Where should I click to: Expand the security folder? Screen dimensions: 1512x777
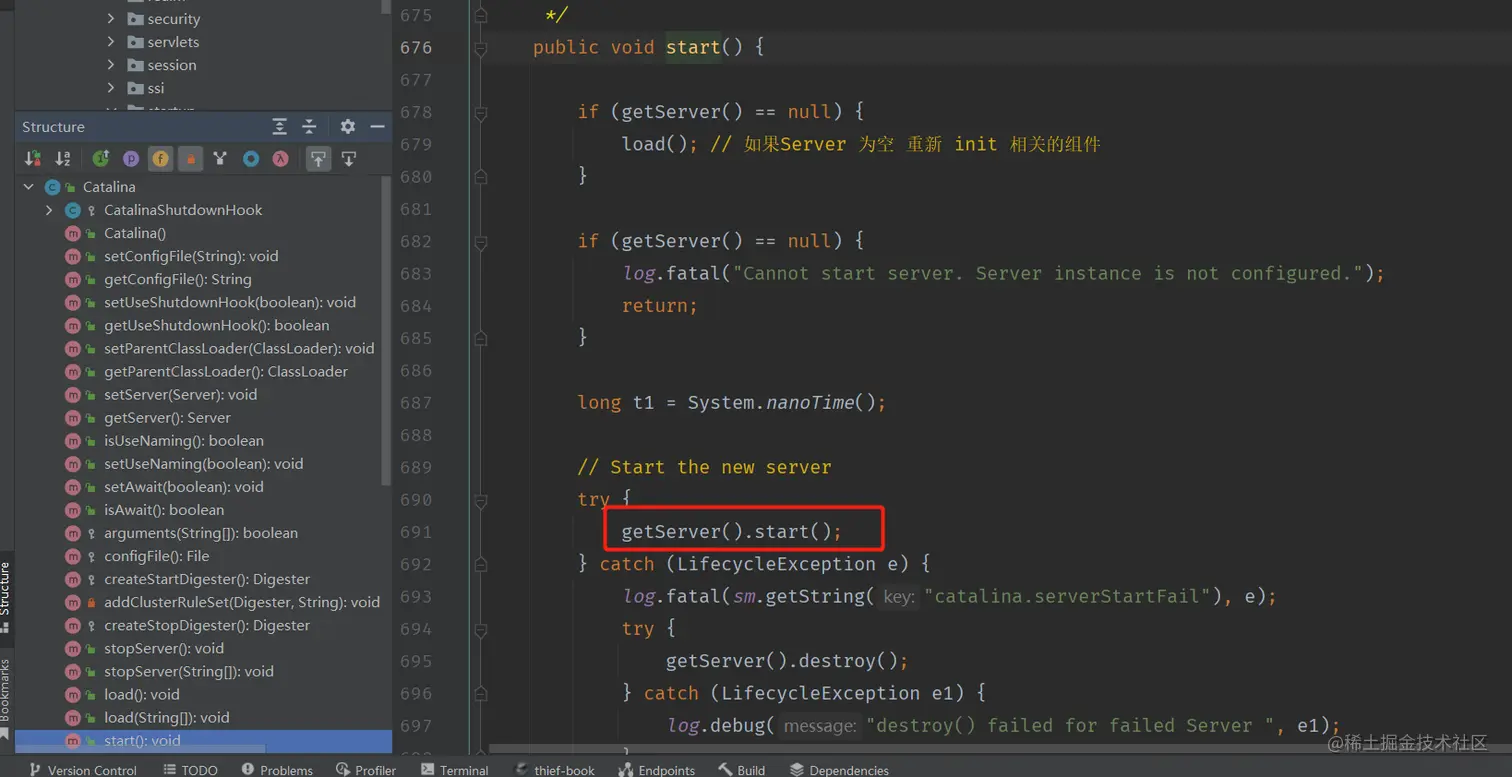click(111, 19)
